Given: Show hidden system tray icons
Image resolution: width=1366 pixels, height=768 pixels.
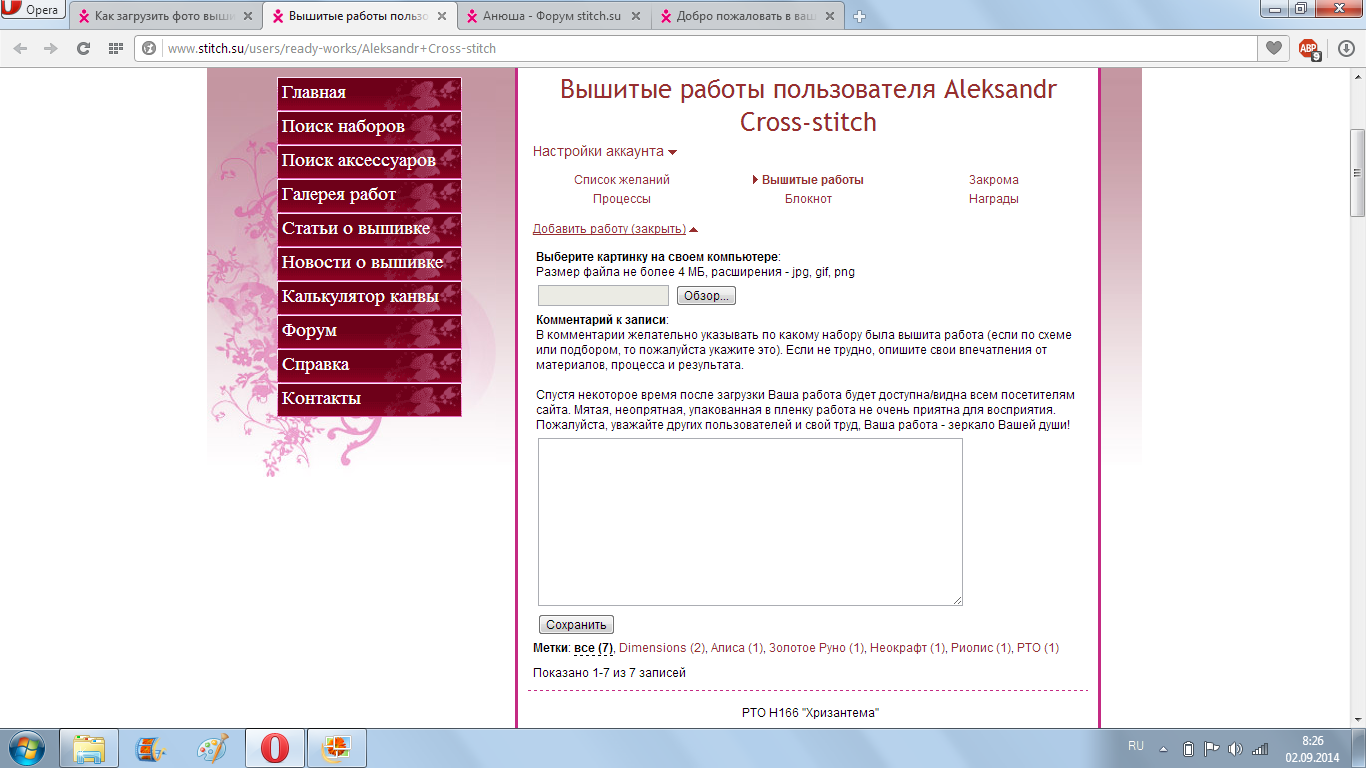Looking at the screenshot, I should pos(1163,748).
